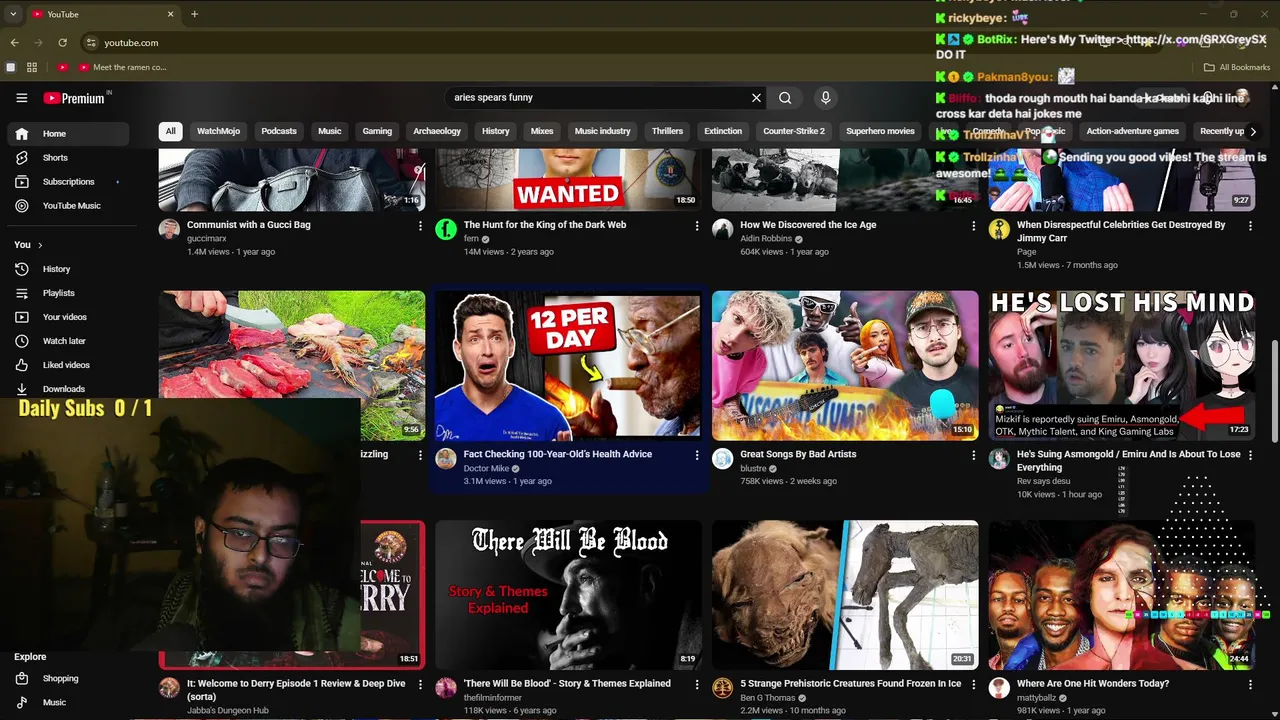Select the Music industry filter chip
This screenshot has width=1280, height=720.
(x=602, y=131)
